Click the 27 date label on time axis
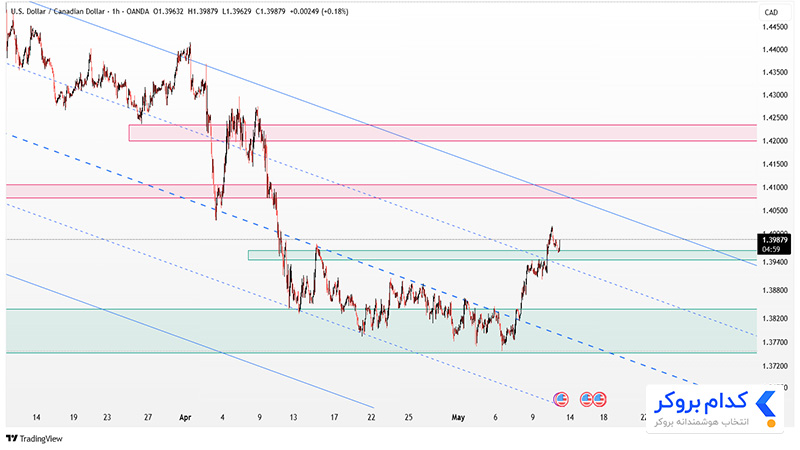The image size is (800, 450). pyautogui.click(x=148, y=417)
